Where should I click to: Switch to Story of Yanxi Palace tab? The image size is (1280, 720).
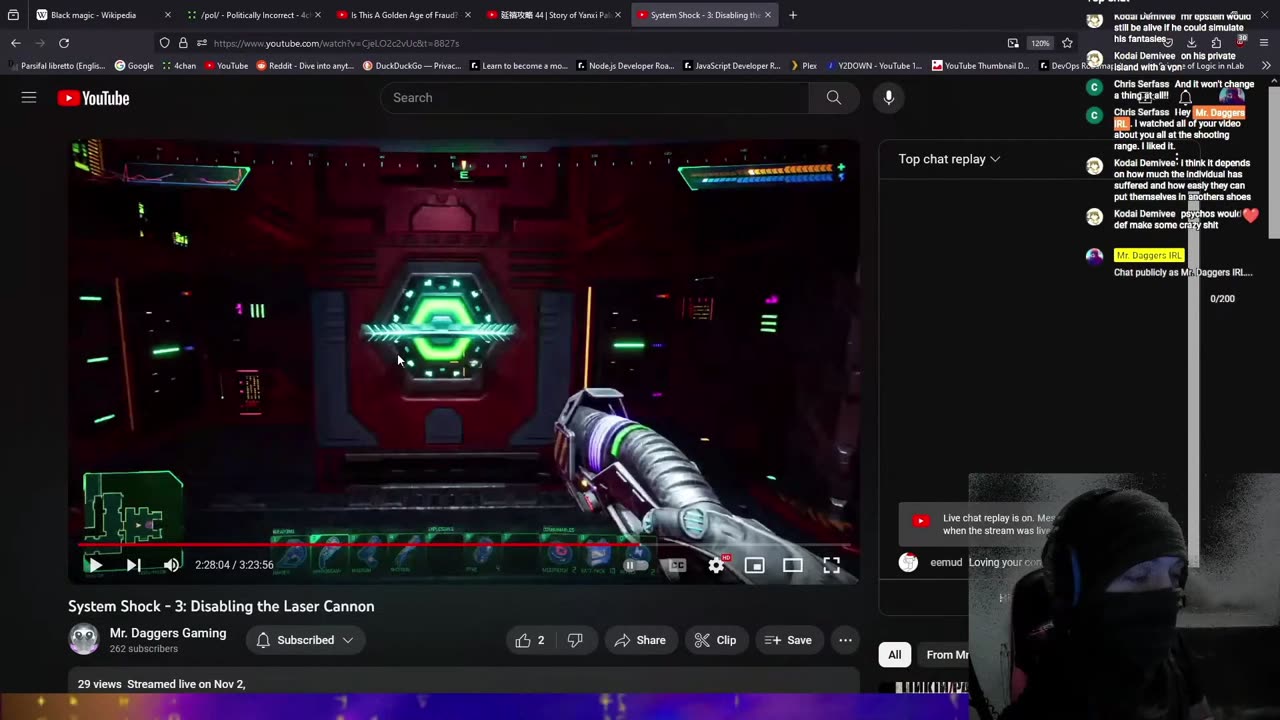(554, 15)
